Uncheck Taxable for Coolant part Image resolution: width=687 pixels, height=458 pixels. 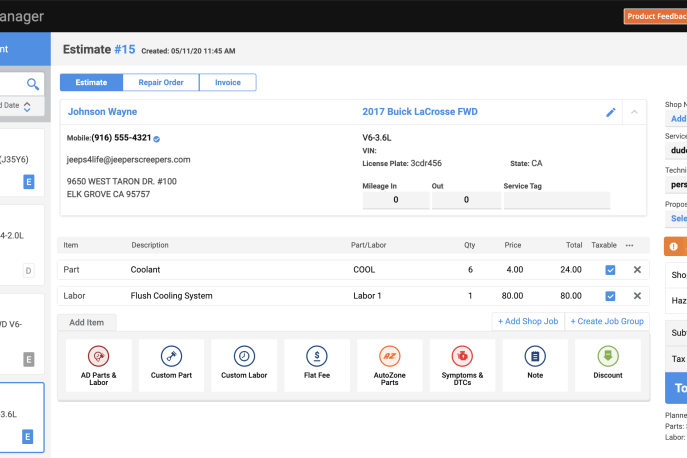(610, 269)
